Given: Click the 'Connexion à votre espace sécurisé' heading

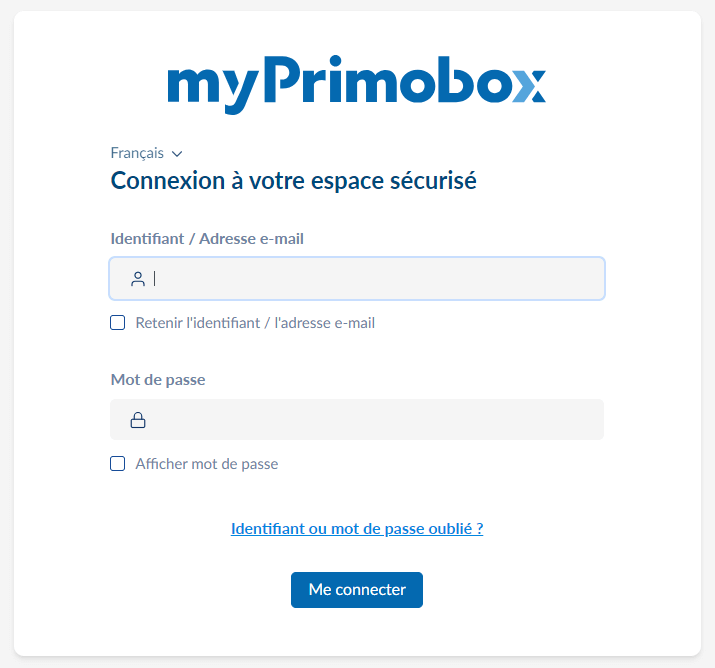Looking at the screenshot, I should pyautogui.click(x=293, y=181).
